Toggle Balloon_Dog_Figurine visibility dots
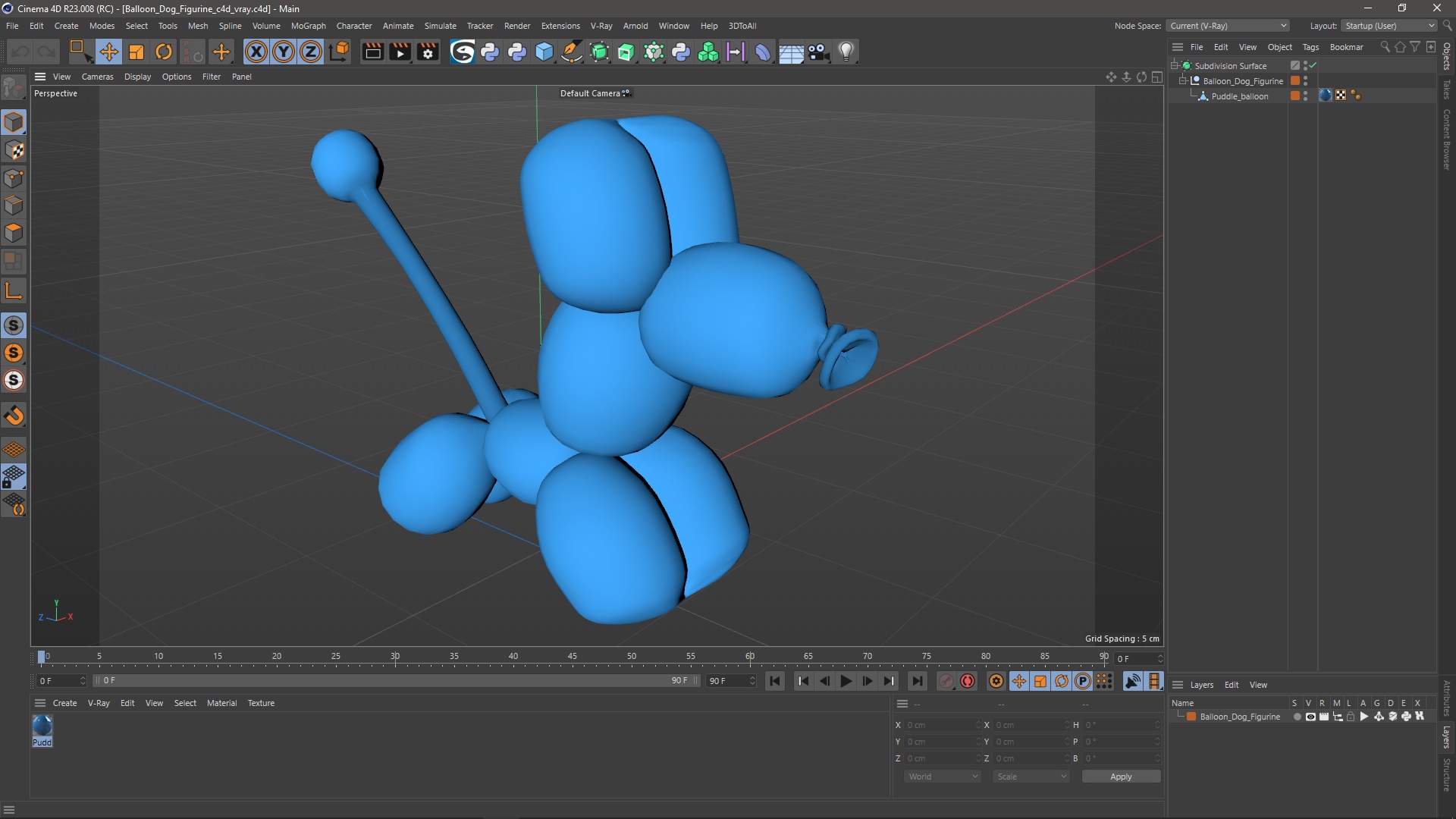1456x819 pixels. (1305, 80)
